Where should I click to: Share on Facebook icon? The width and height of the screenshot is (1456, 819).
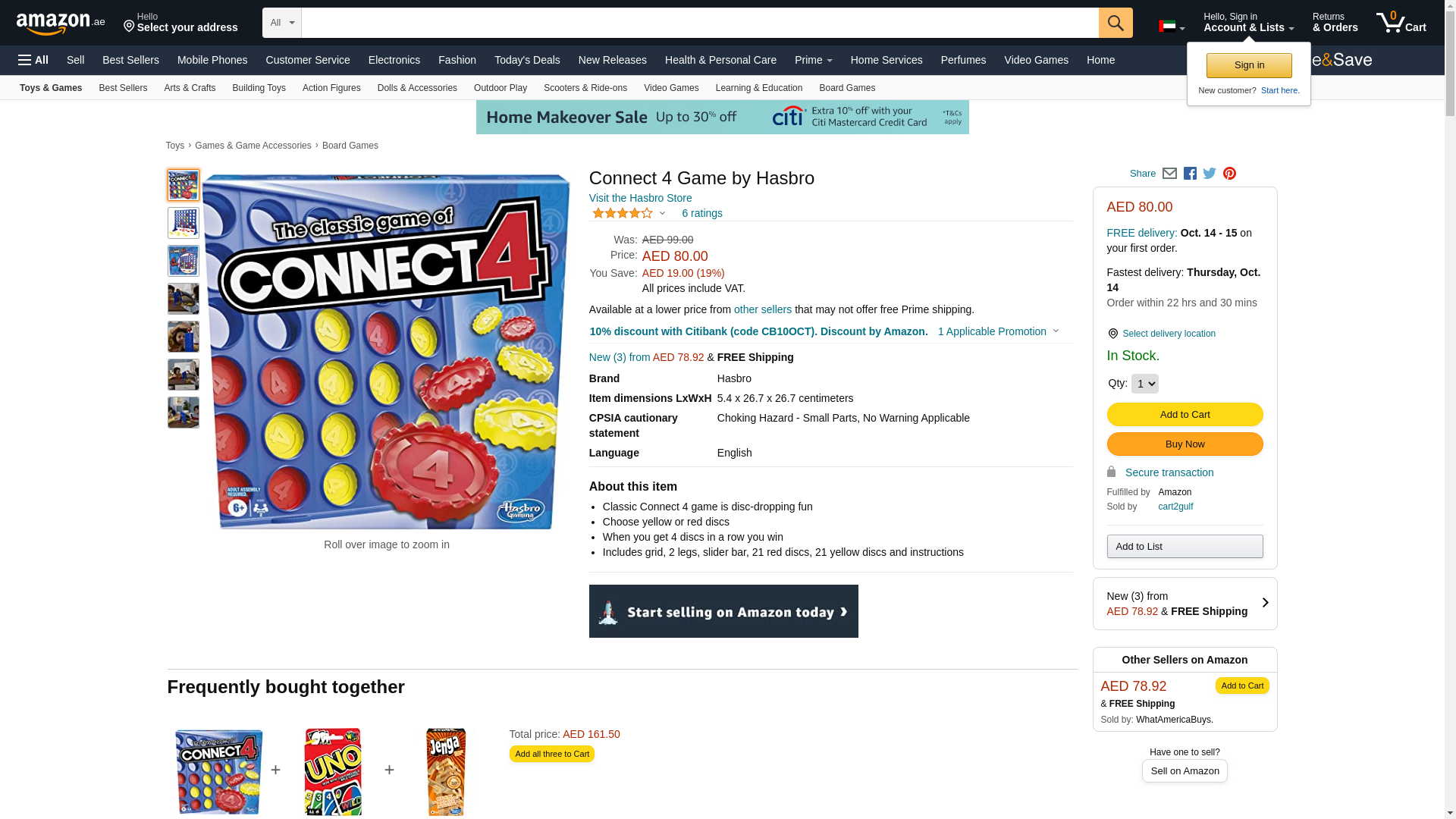(1190, 174)
